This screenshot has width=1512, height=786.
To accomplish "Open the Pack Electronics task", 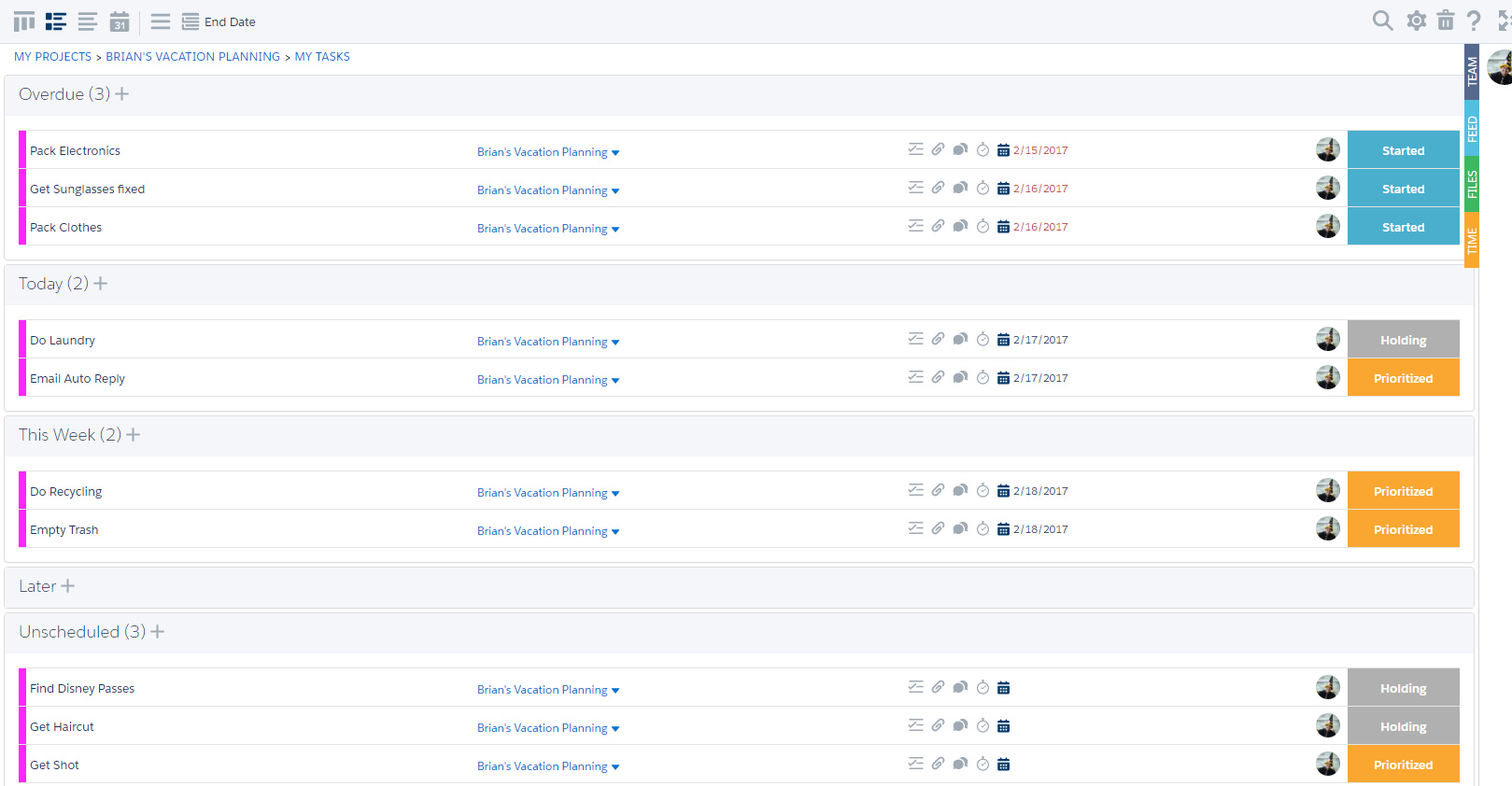I will (x=75, y=151).
